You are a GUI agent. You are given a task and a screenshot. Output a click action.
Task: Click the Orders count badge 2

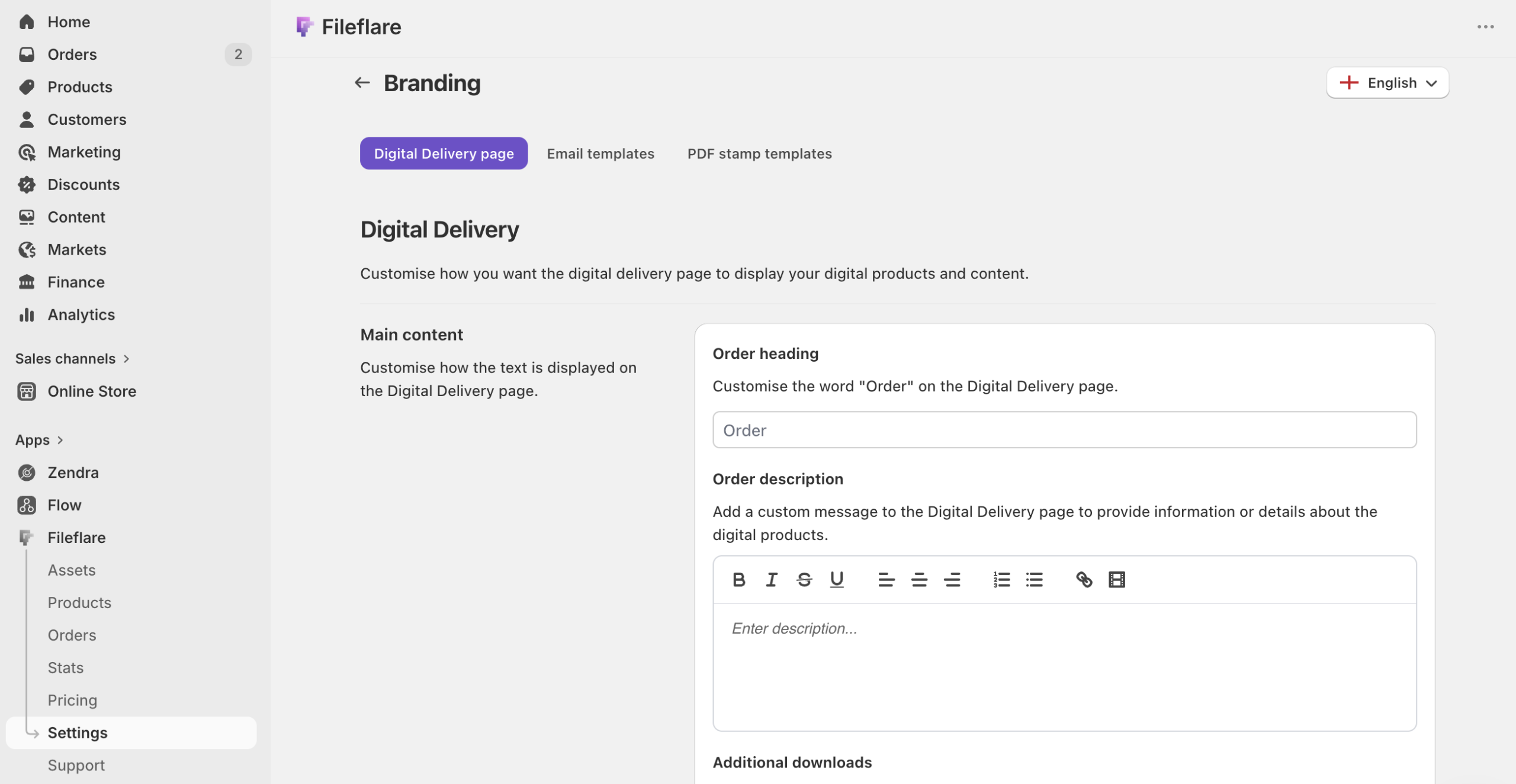(238, 54)
